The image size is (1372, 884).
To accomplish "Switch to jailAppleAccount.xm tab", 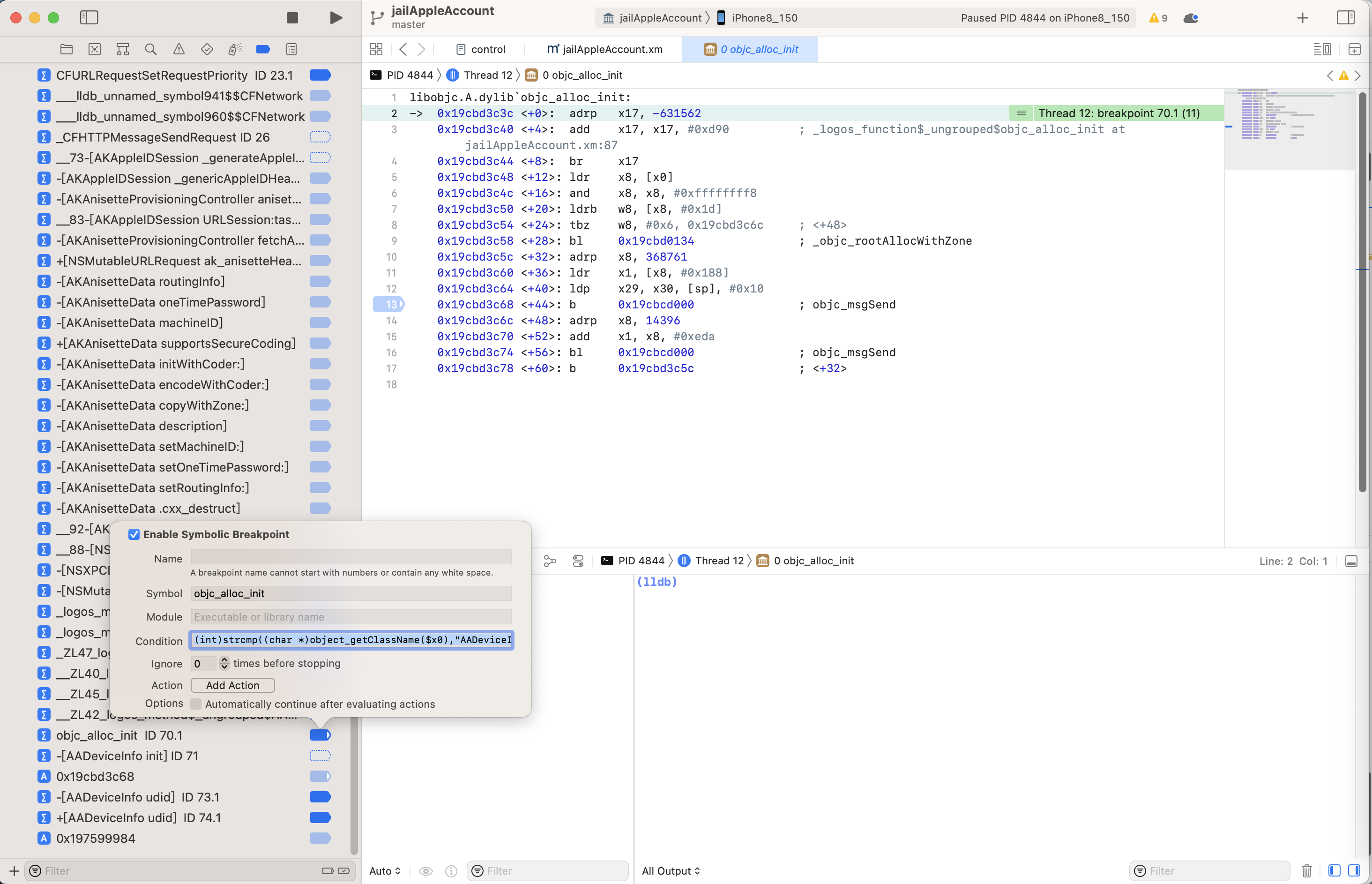I will click(605, 49).
